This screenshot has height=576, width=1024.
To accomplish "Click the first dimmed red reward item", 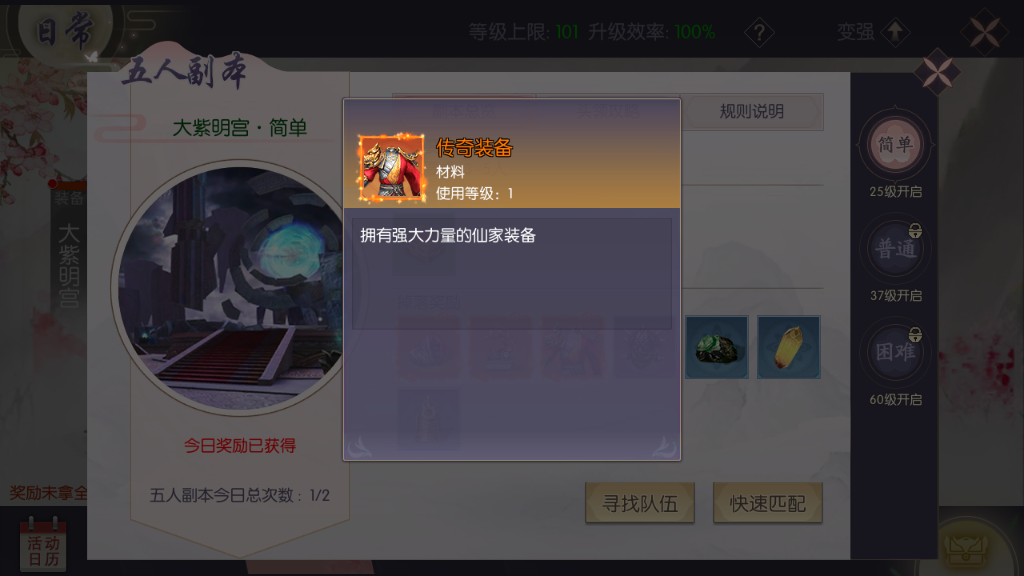I will (428, 347).
